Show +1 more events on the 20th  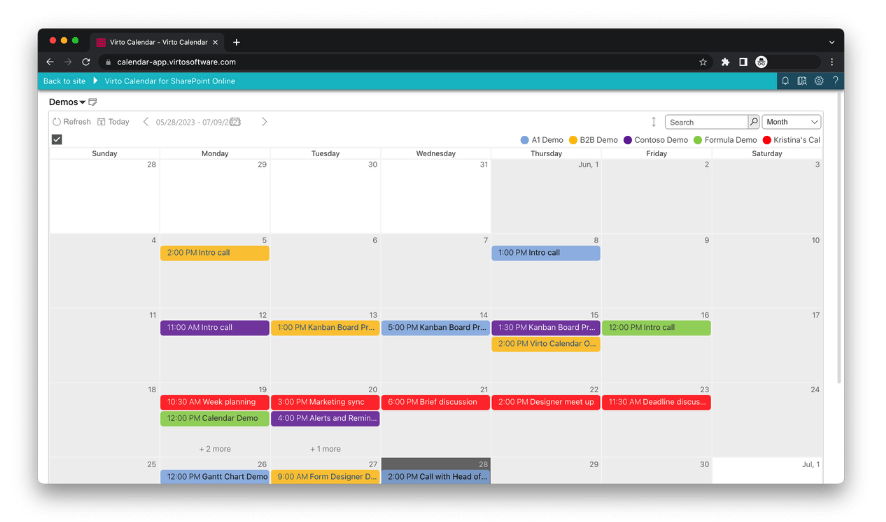pyautogui.click(x=325, y=449)
